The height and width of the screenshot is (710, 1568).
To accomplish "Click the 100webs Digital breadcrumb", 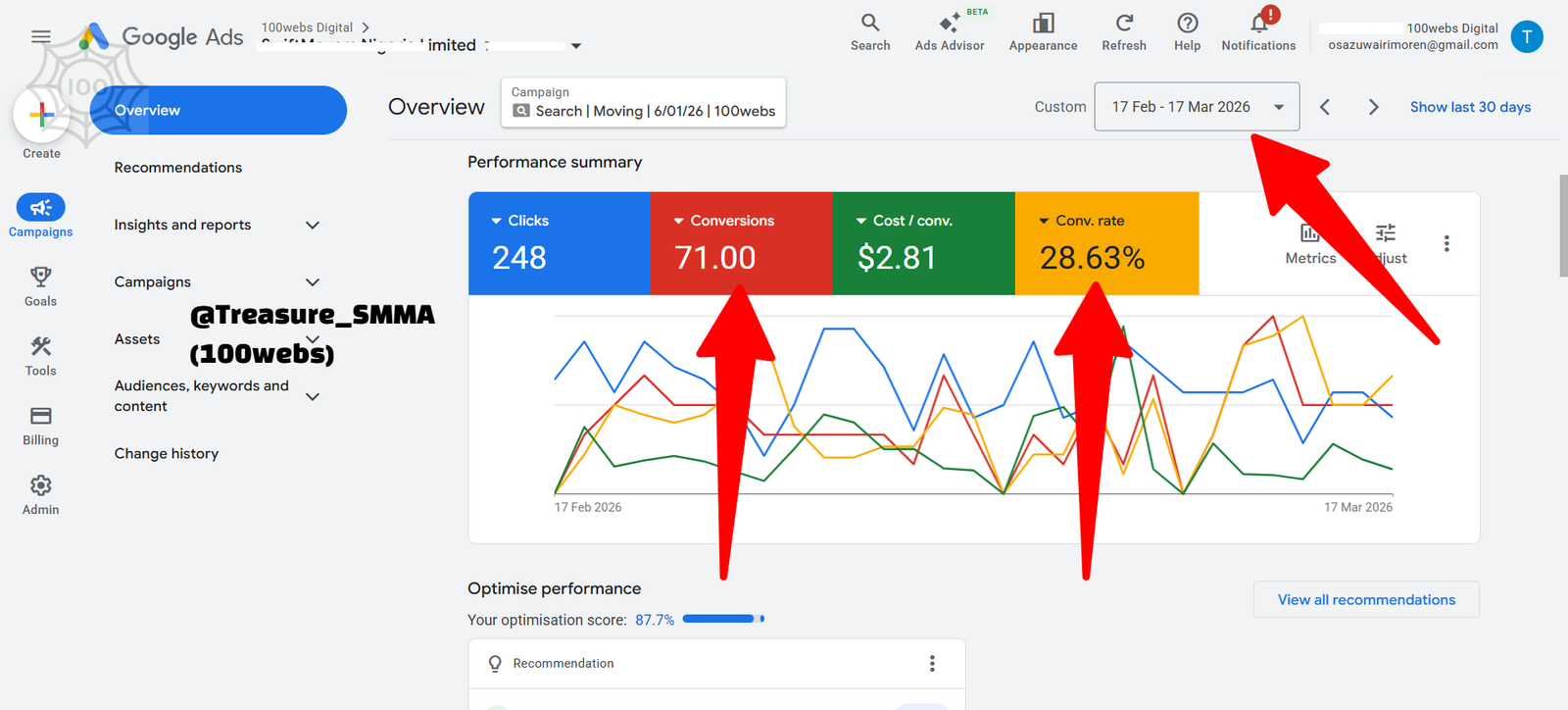I will [x=307, y=27].
